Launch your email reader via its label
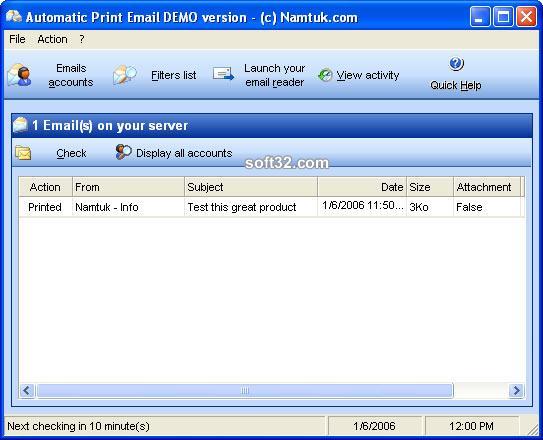 click(x=275, y=75)
